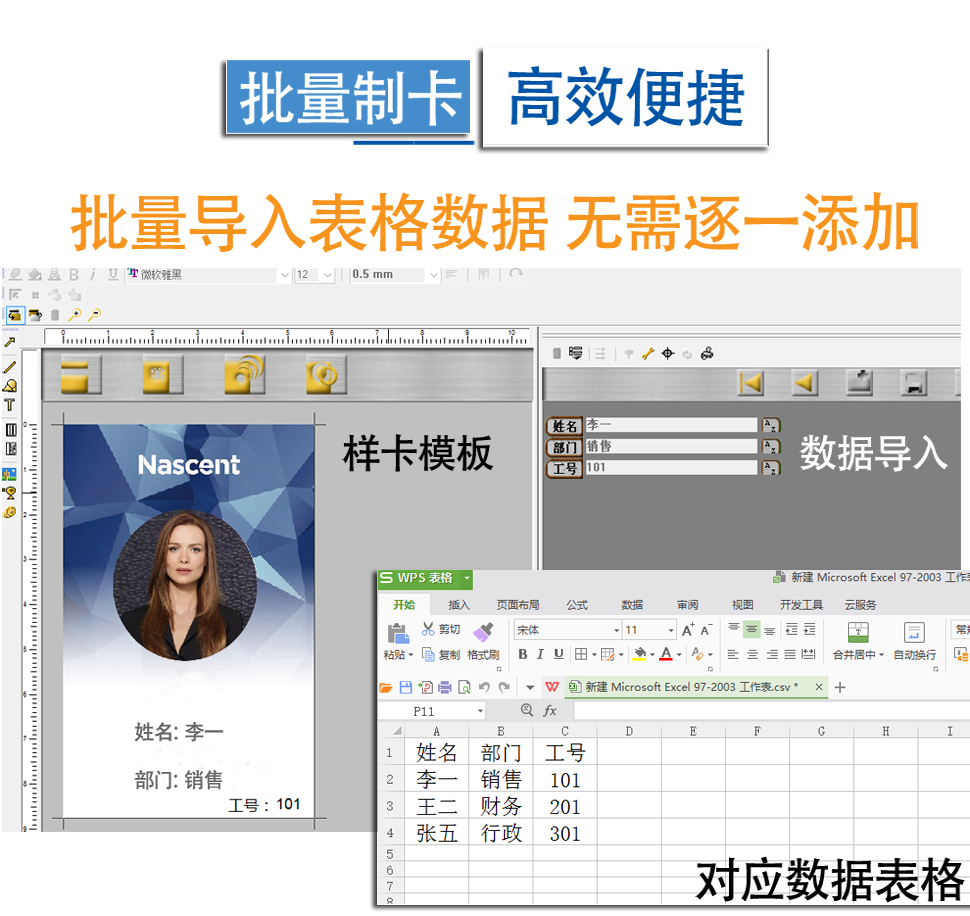The height and width of the screenshot is (916, 970).
Task: Click the yellow wrench settings icon
Action: pyautogui.click(x=648, y=353)
